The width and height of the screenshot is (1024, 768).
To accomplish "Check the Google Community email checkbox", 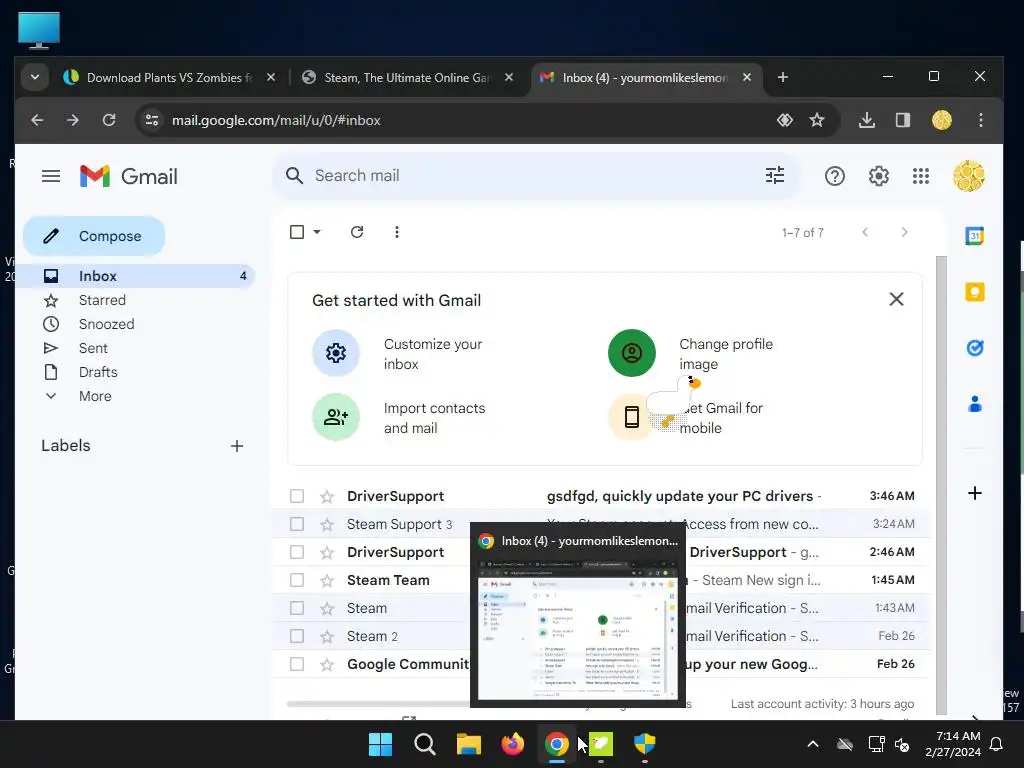I will click(x=296, y=664).
